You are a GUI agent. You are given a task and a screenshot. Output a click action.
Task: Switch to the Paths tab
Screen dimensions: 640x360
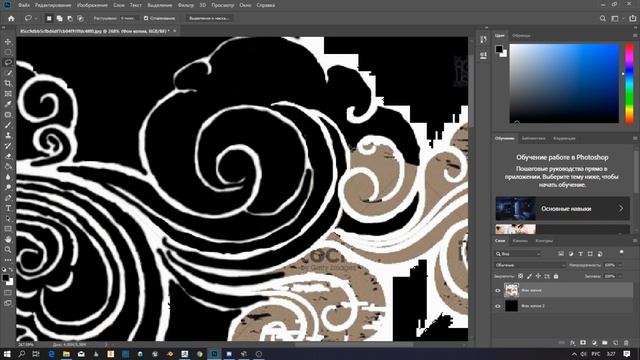544,241
